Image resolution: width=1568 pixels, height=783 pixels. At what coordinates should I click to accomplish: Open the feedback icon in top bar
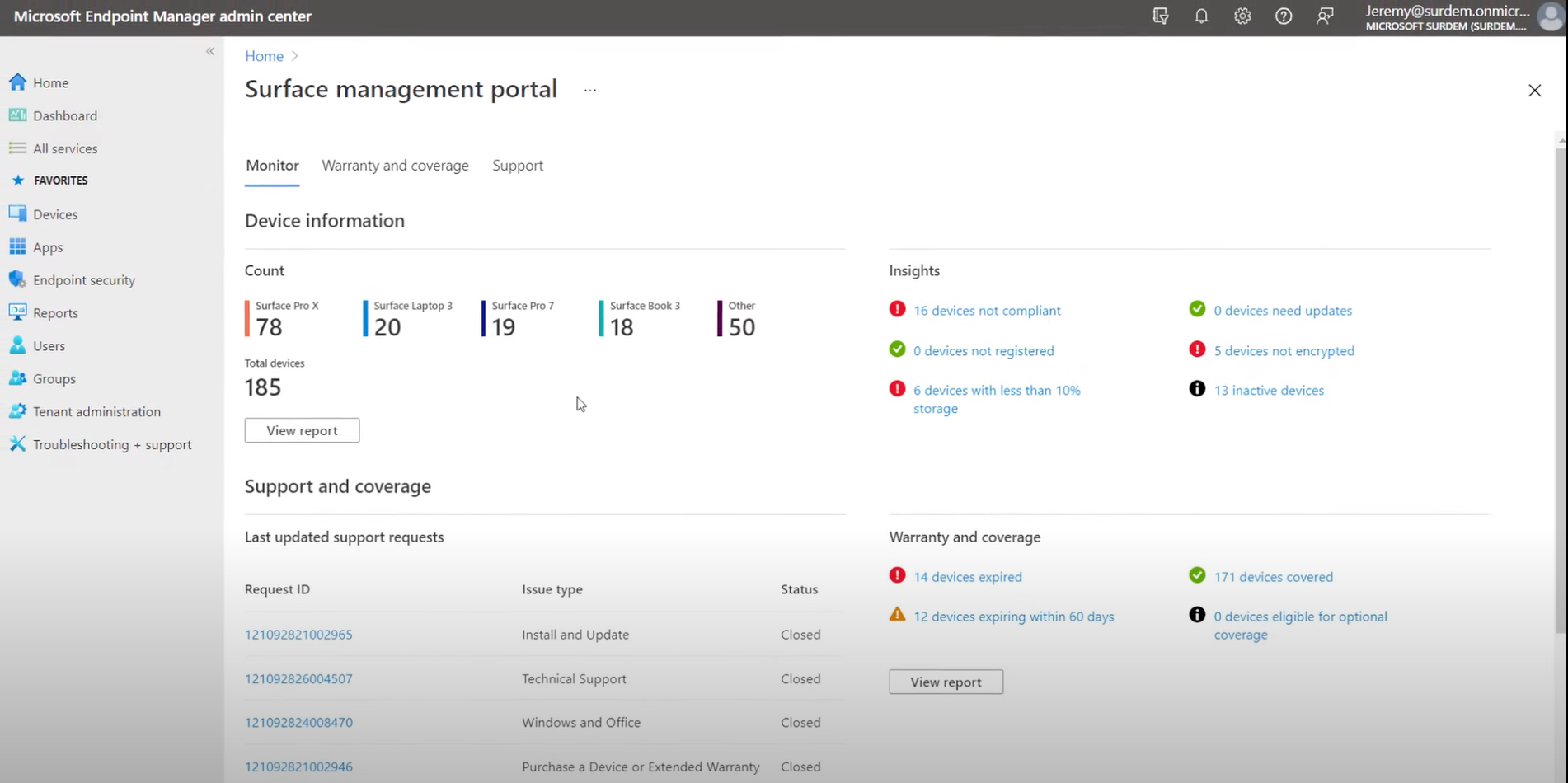(x=1325, y=16)
